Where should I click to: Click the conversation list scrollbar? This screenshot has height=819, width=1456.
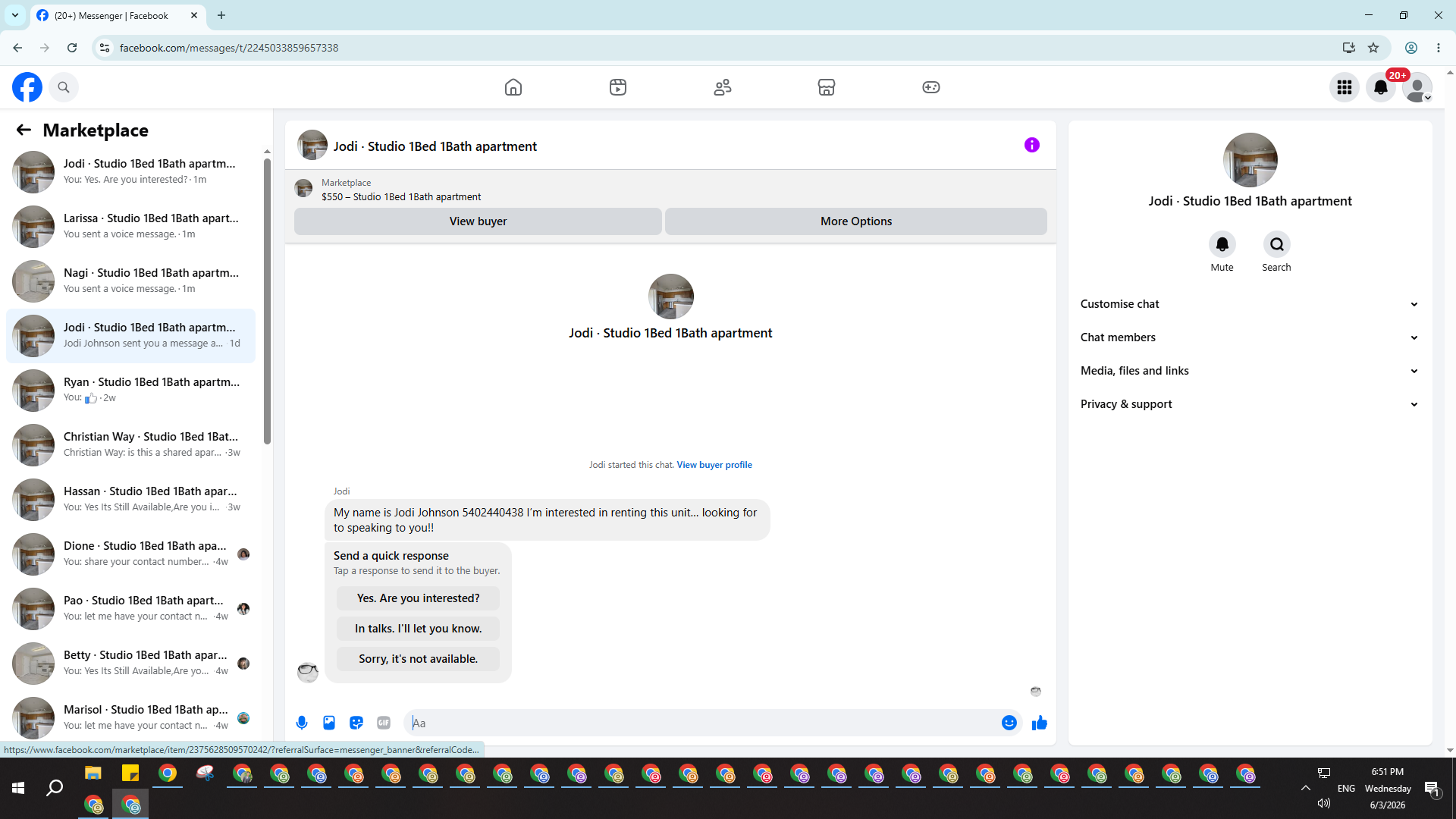(x=267, y=301)
